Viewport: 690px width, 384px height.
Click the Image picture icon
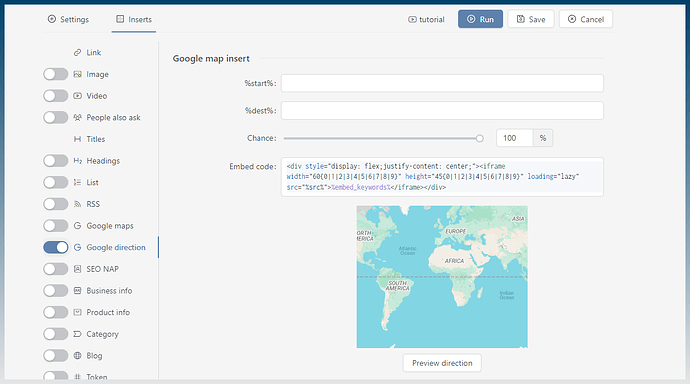click(x=77, y=74)
